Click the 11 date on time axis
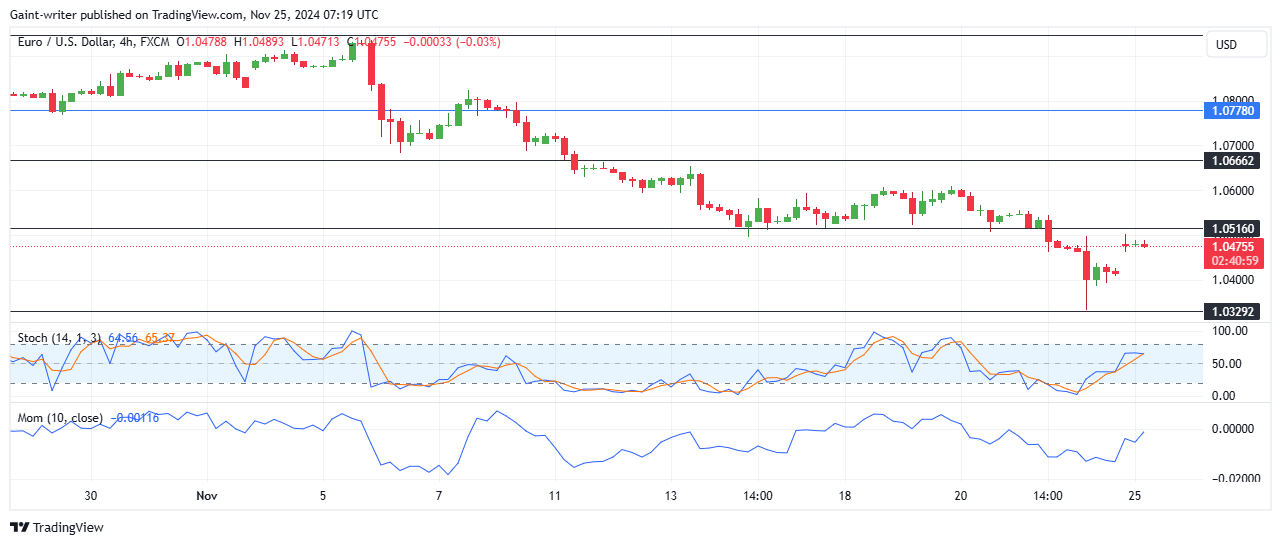Image resolution: width=1281 pixels, height=545 pixels. (x=554, y=495)
